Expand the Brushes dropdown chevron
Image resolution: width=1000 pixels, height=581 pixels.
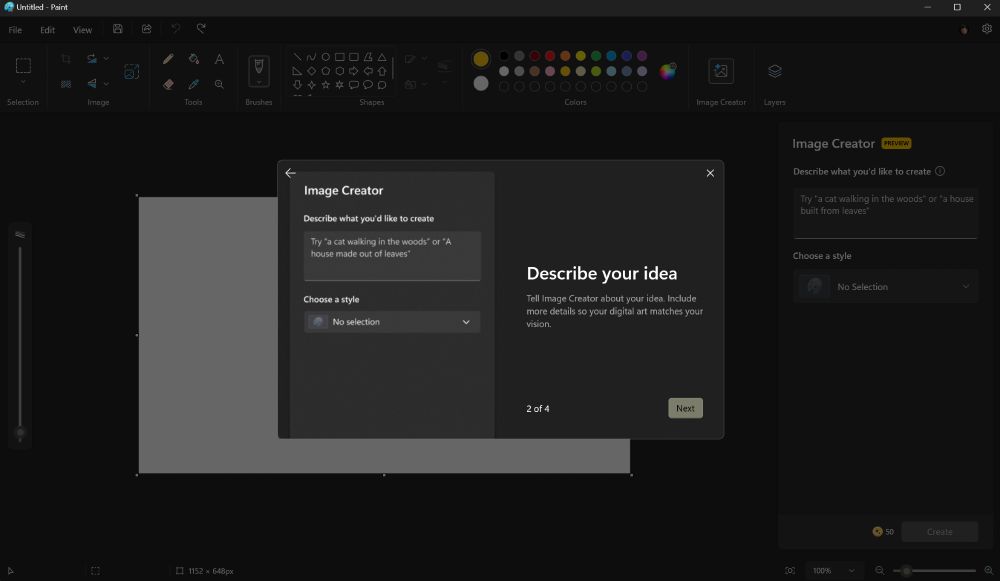258,83
